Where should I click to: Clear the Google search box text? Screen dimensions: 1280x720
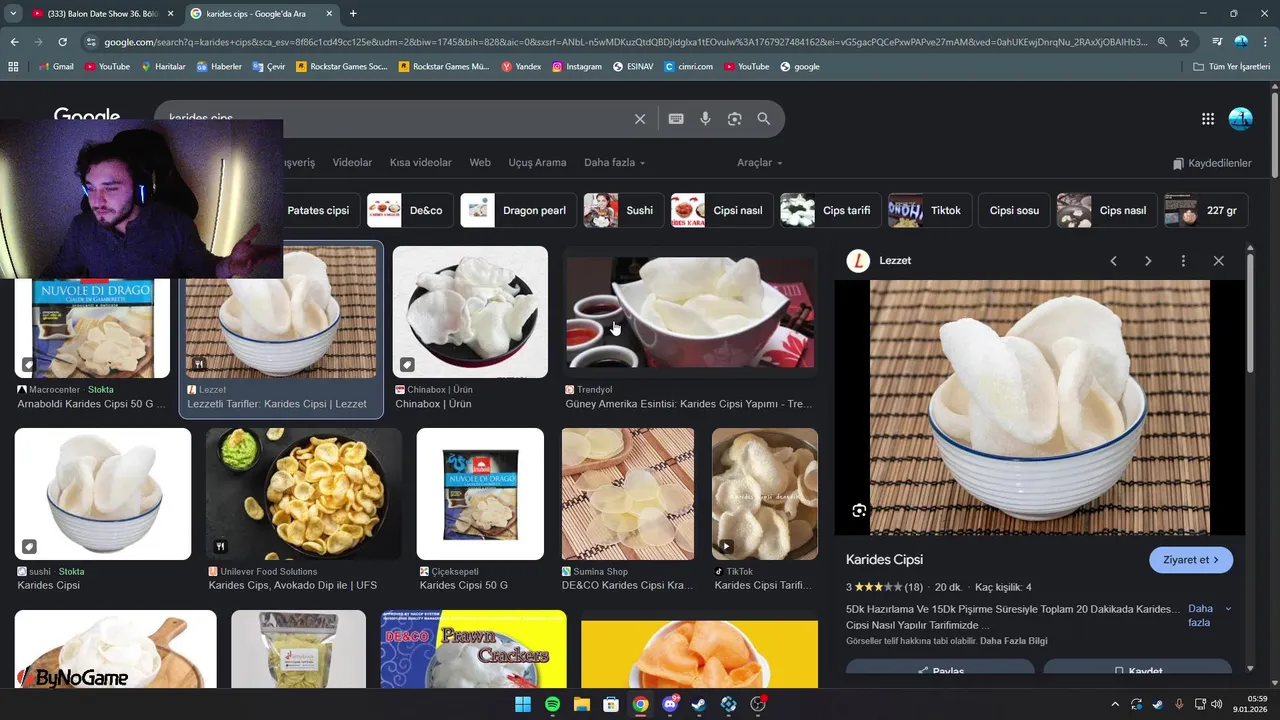[640, 119]
